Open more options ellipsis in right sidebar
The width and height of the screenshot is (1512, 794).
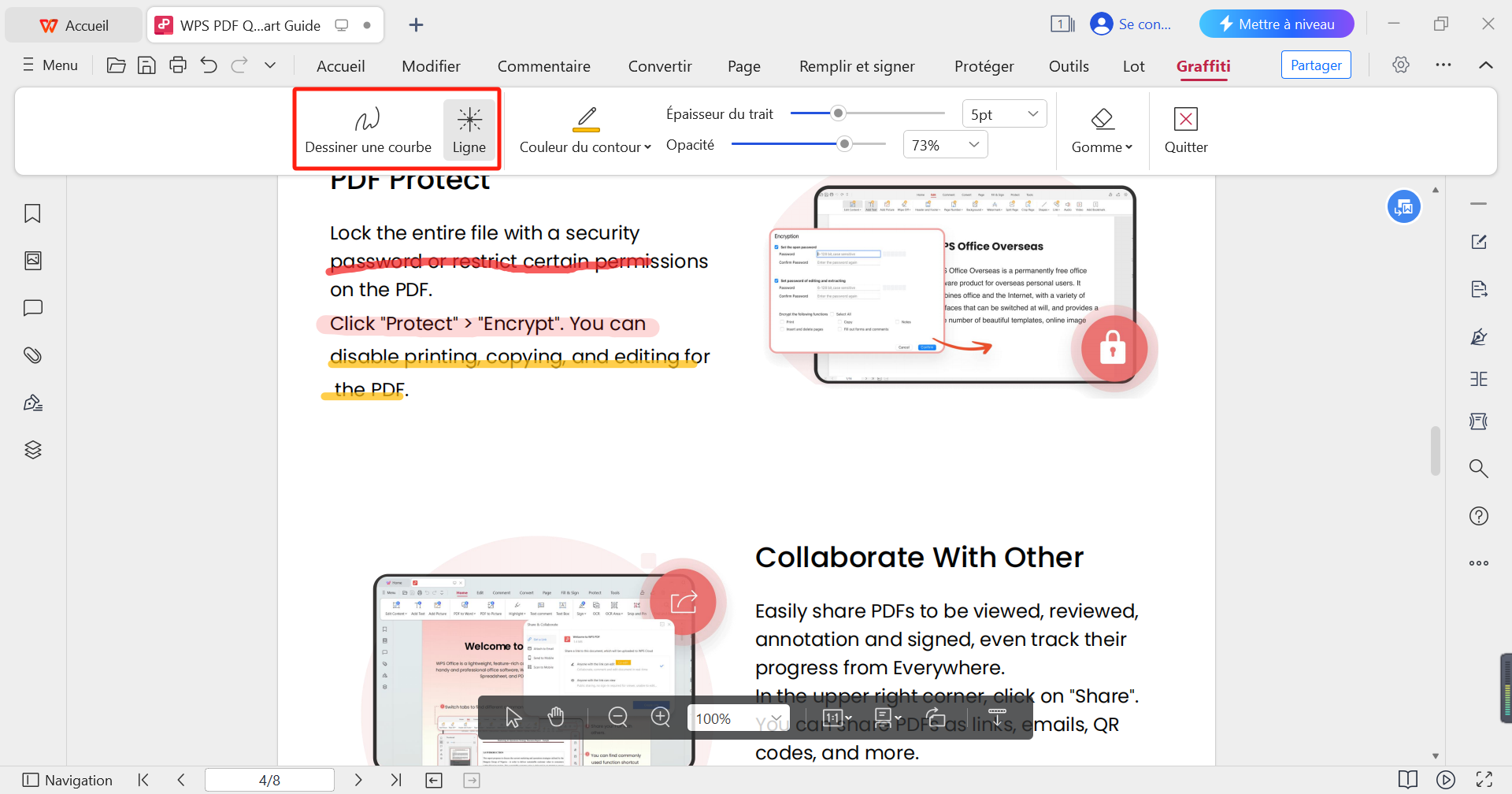point(1479,563)
